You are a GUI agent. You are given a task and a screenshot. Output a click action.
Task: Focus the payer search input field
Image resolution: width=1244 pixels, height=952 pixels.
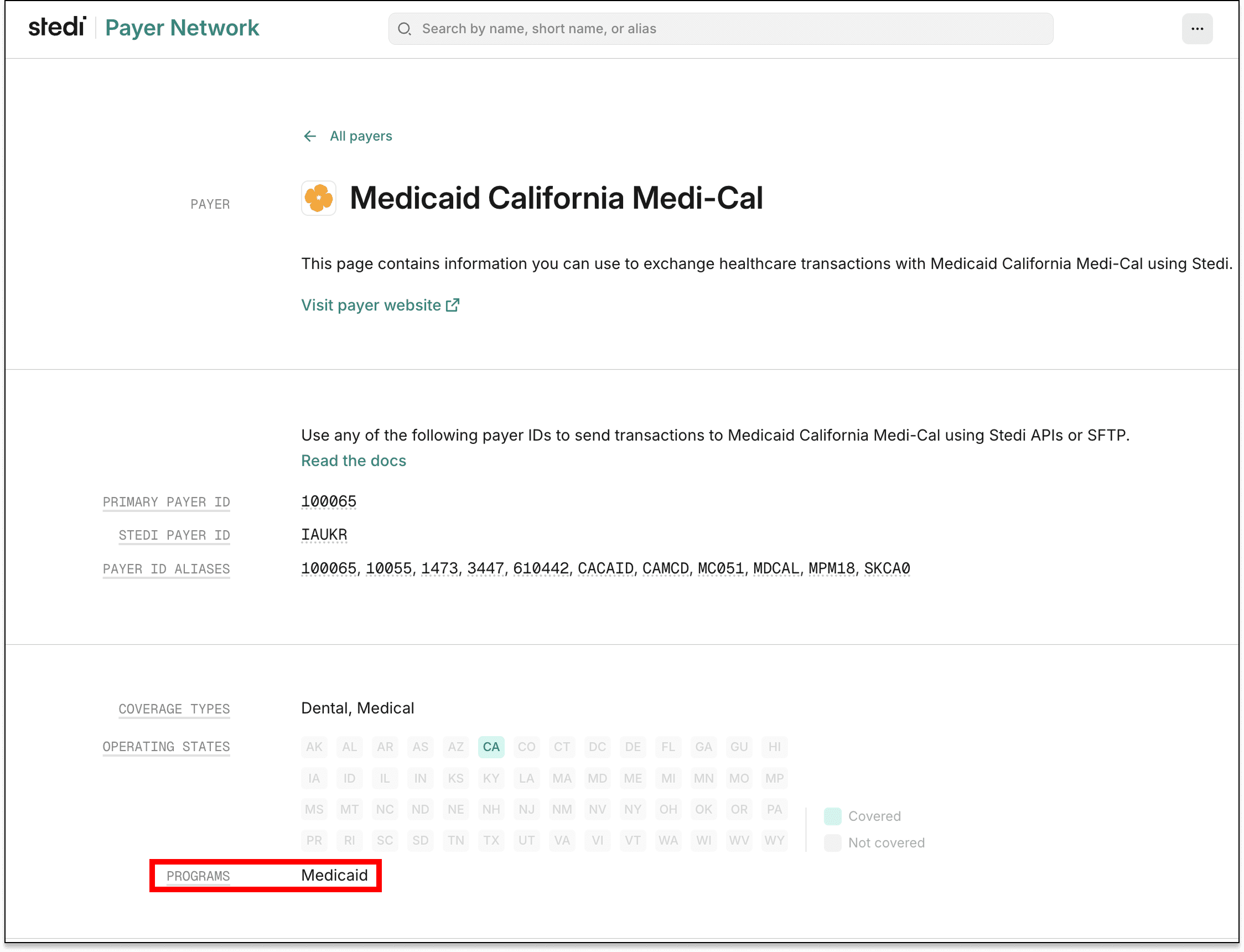tap(721, 29)
